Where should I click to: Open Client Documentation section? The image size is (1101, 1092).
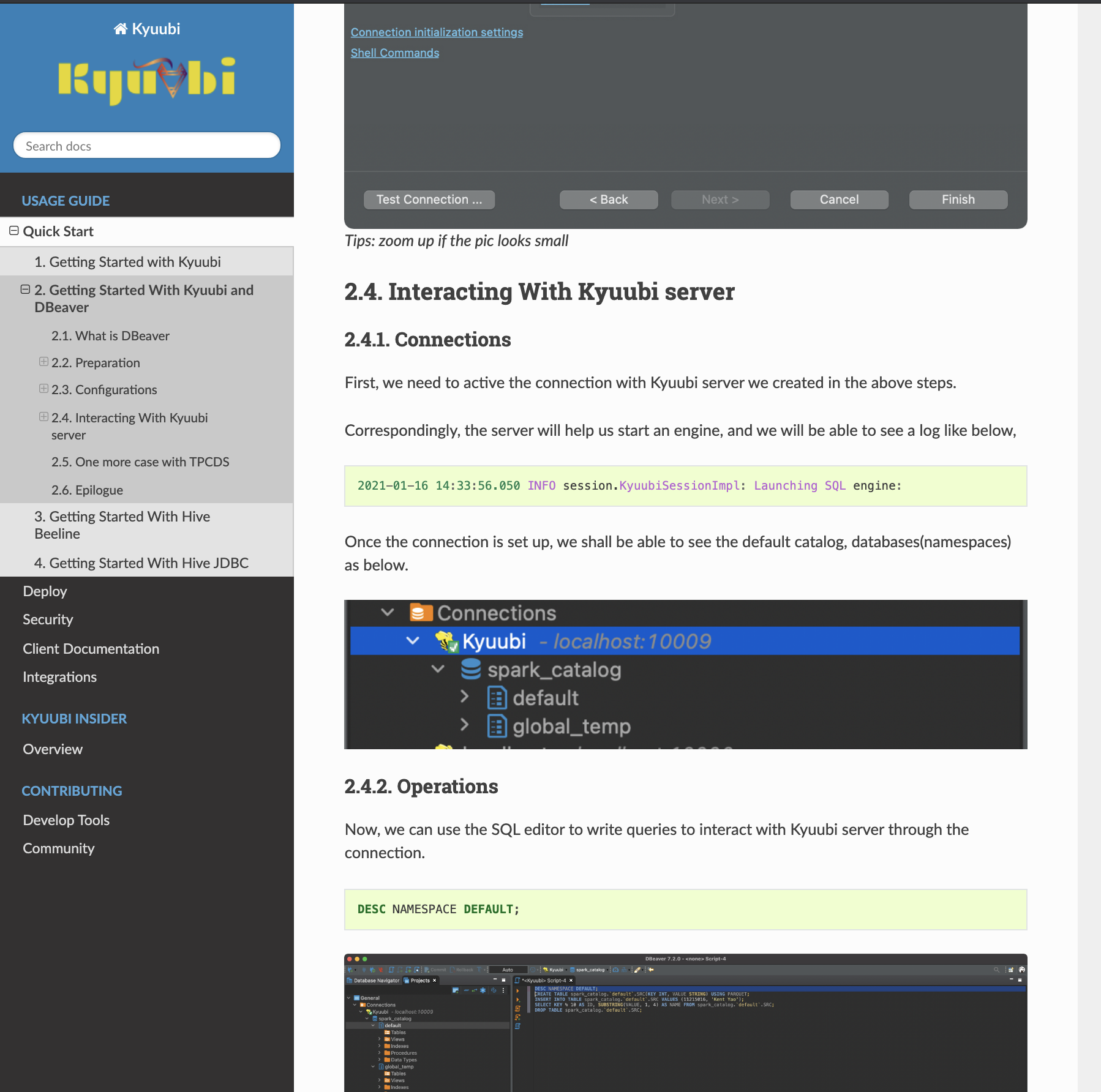coord(91,649)
